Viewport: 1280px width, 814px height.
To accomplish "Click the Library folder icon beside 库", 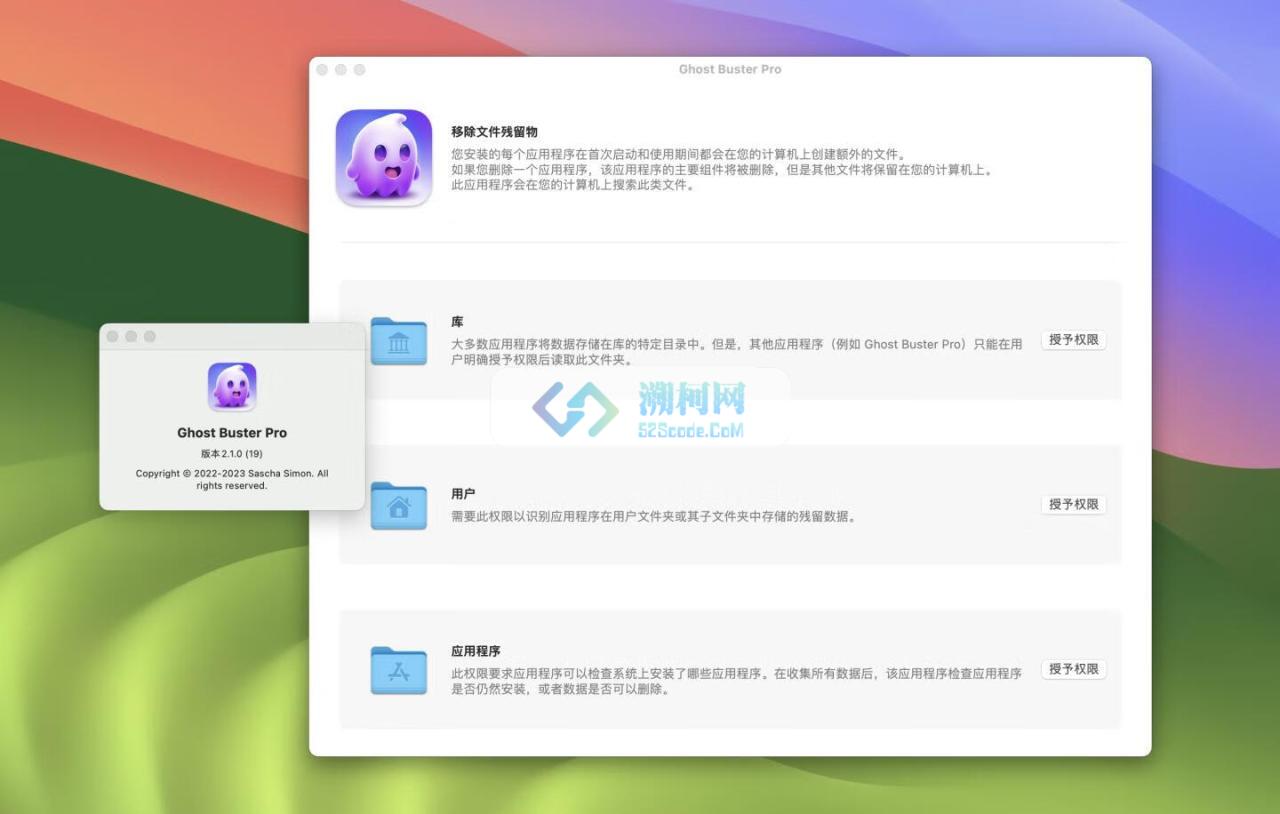I will [399, 341].
